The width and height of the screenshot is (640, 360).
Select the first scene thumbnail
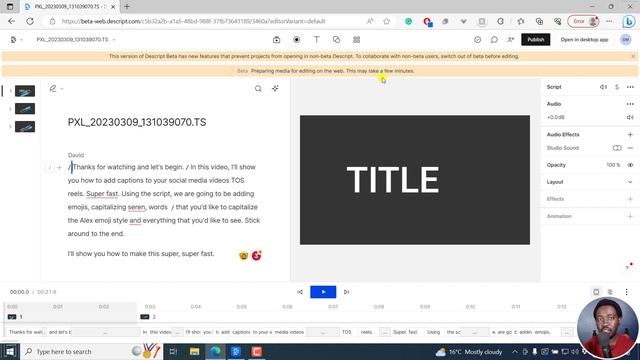click(25, 91)
